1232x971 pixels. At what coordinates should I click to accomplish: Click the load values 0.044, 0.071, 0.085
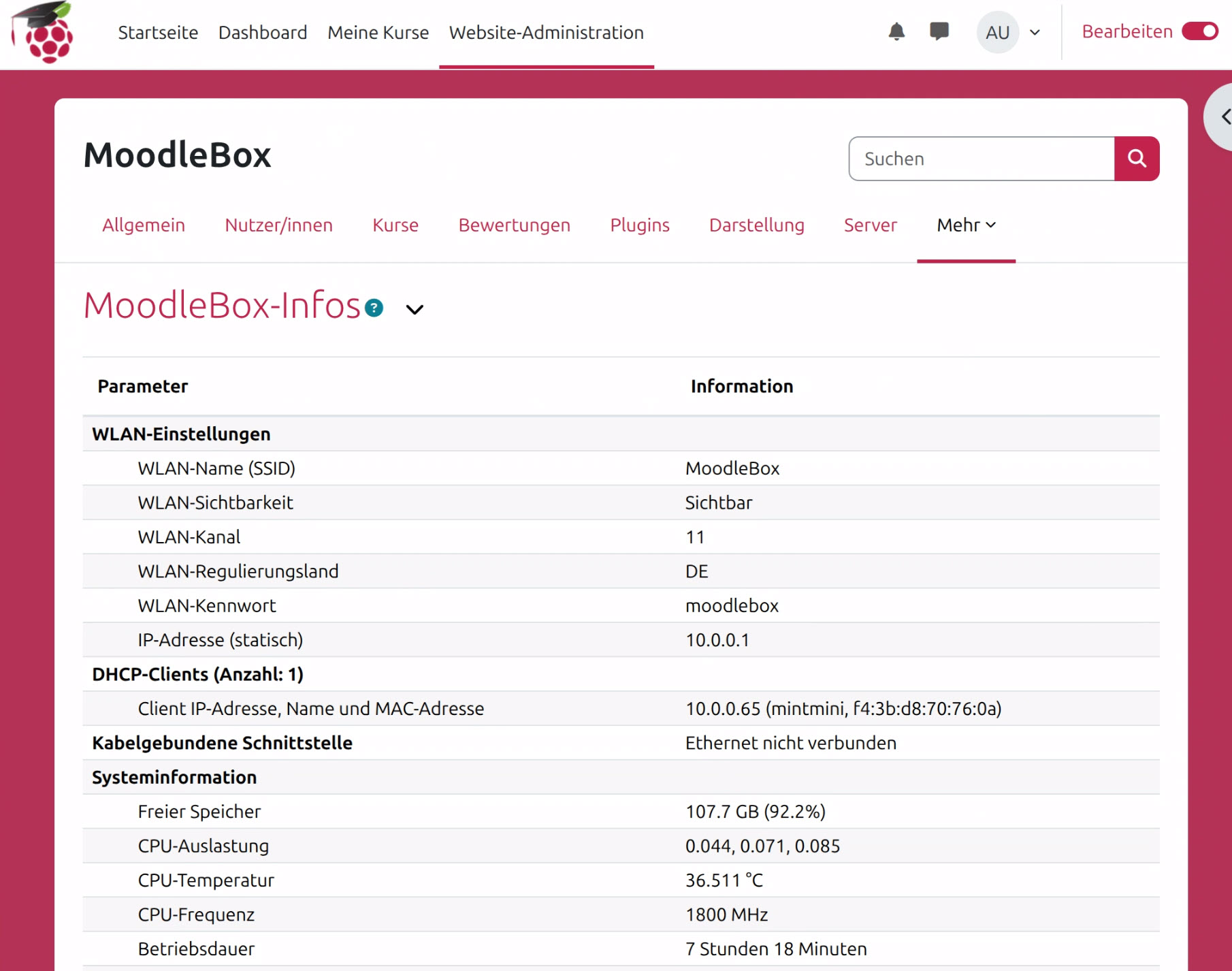(762, 846)
